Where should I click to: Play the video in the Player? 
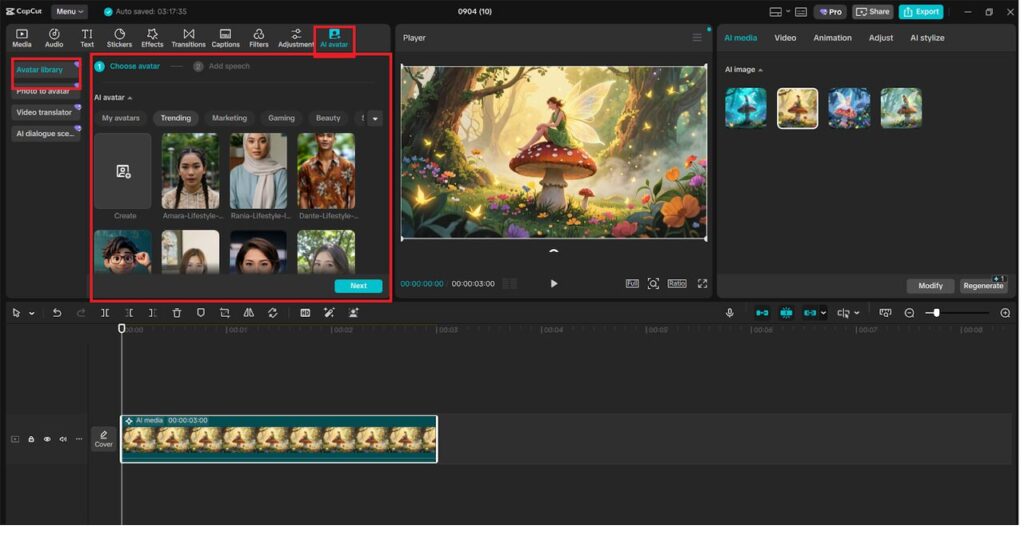coord(554,284)
